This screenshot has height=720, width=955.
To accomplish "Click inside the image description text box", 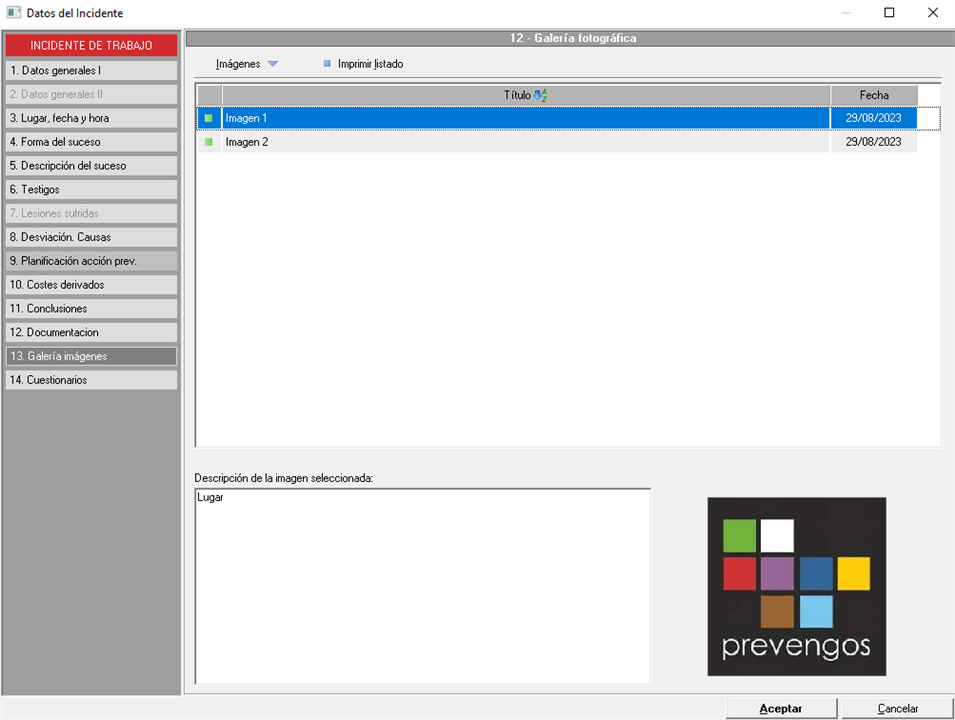I will coord(422,585).
